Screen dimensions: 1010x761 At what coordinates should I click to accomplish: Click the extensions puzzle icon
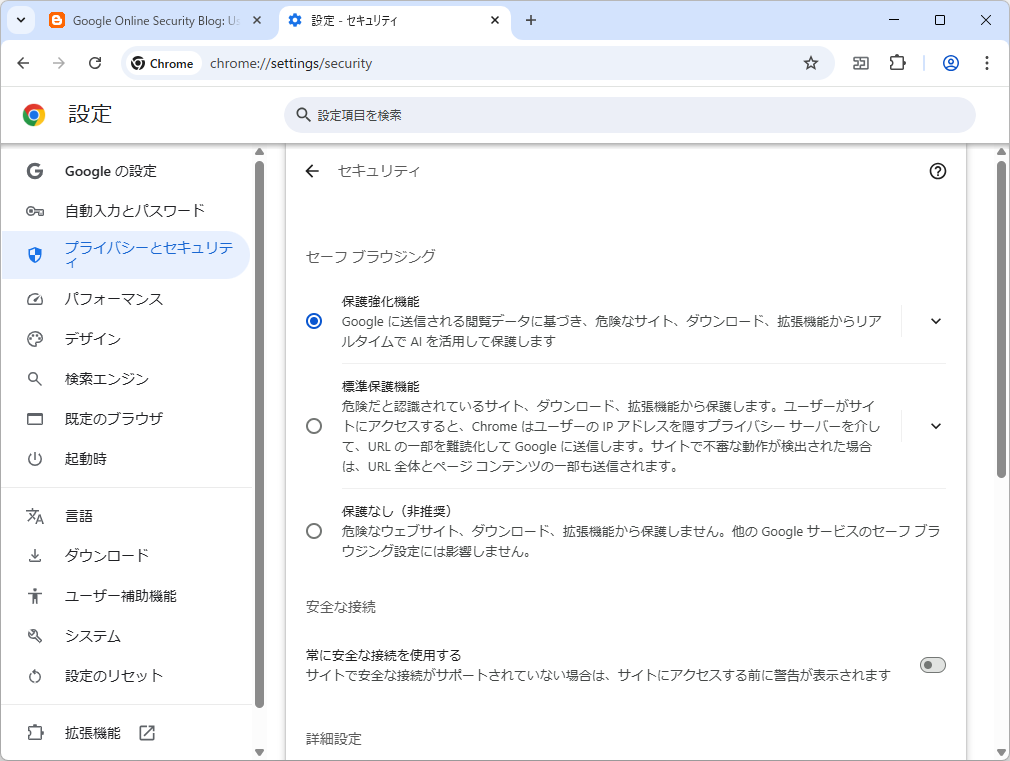[x=897, y=62]
